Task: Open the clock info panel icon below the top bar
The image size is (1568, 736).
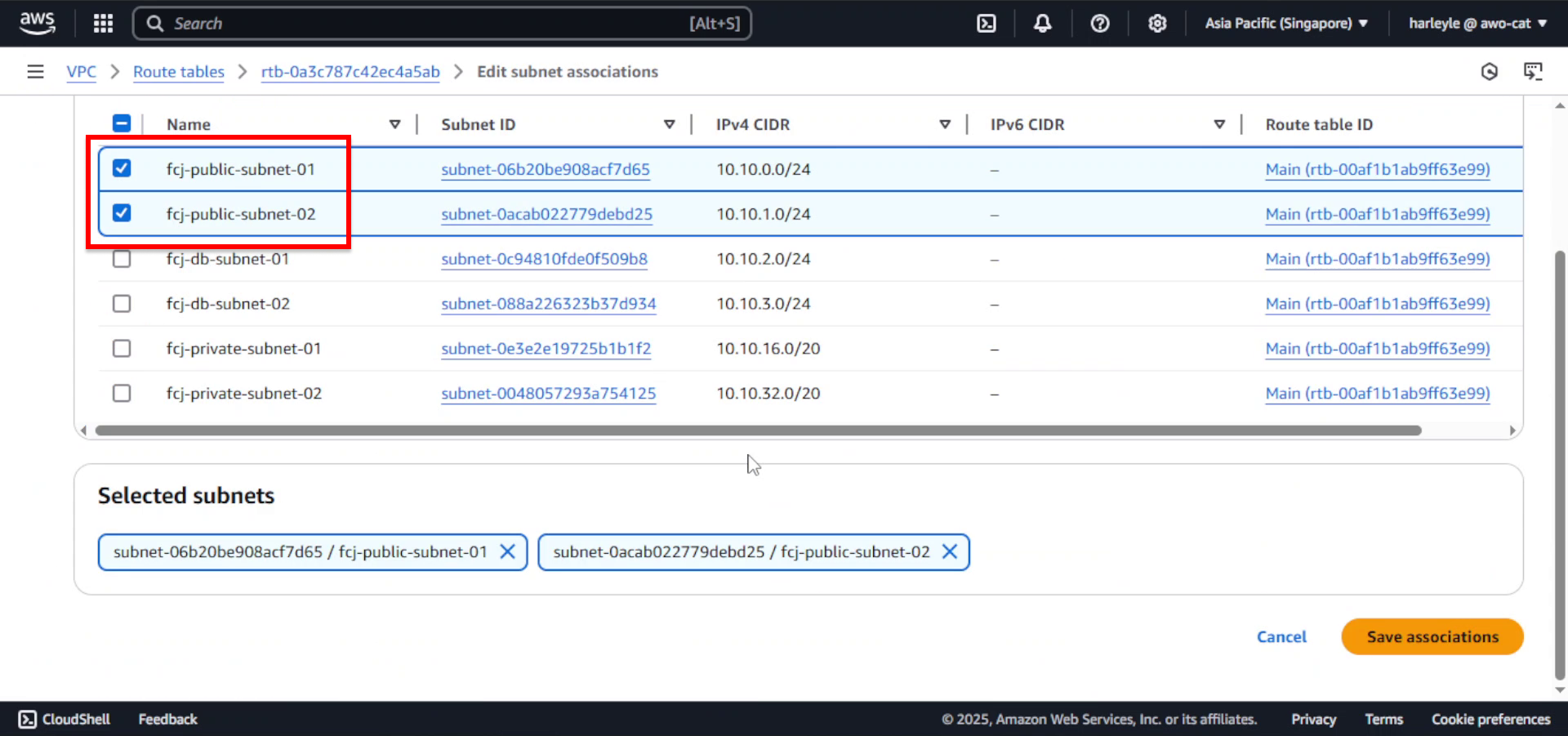Action: click(x=1490, y=72)
